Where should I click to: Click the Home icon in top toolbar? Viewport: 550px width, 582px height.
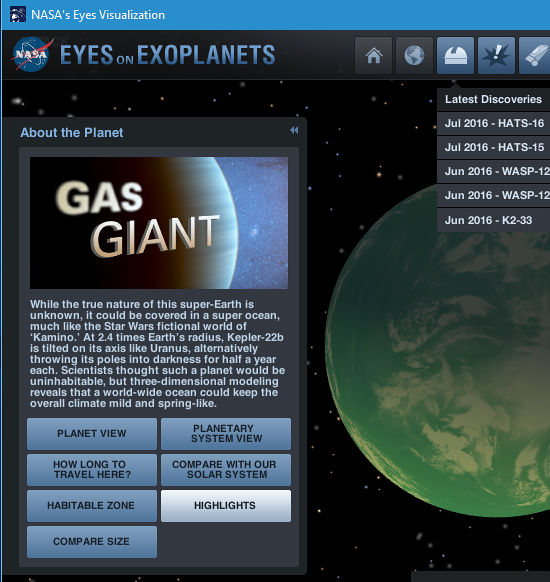pos(373,55)
